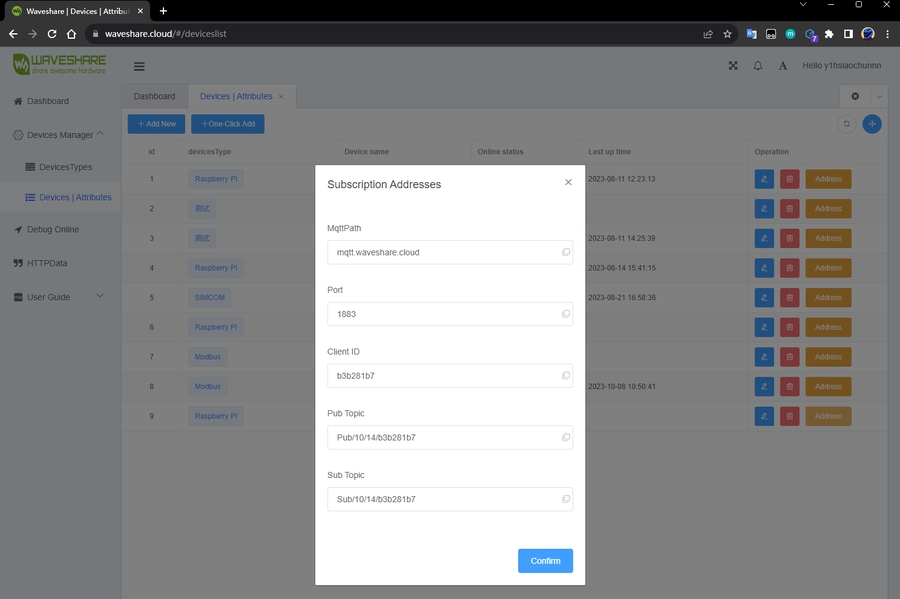Viewport: 900px width, 599px height.
Task: Toggle the sidebar hamburger menu
Action: (x=139, y=67)
